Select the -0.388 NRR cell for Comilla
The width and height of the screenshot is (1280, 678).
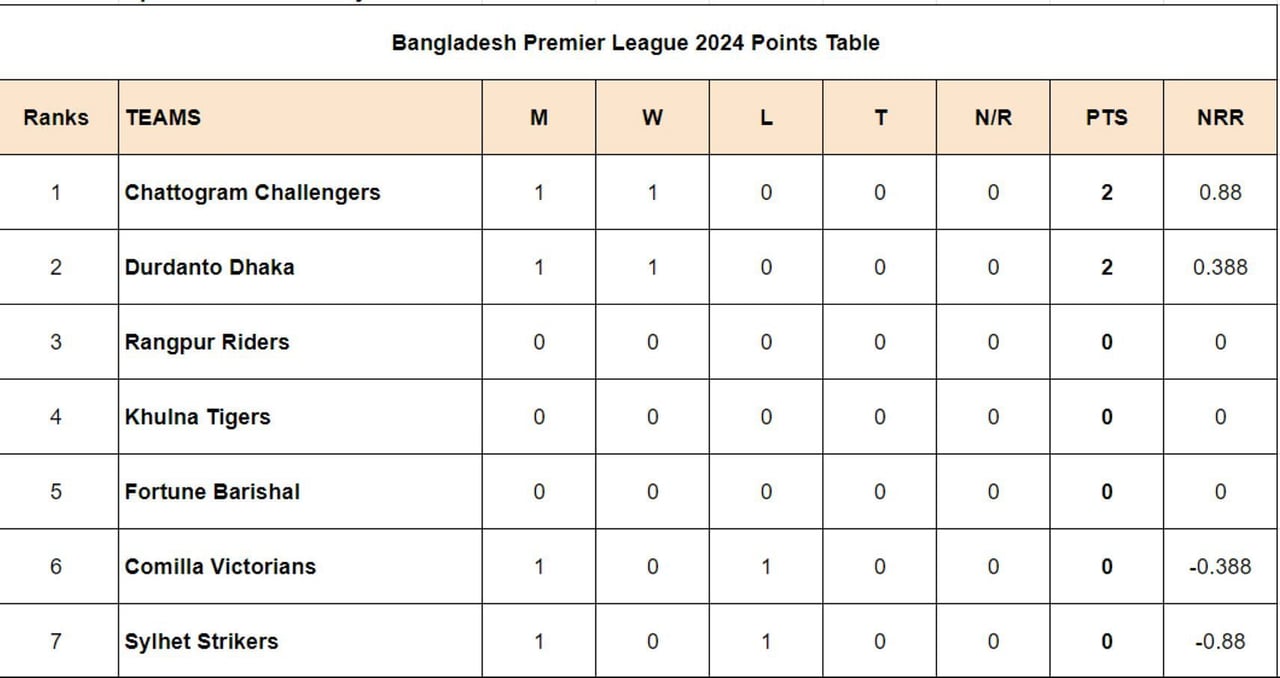click(x=1220, y=566)
